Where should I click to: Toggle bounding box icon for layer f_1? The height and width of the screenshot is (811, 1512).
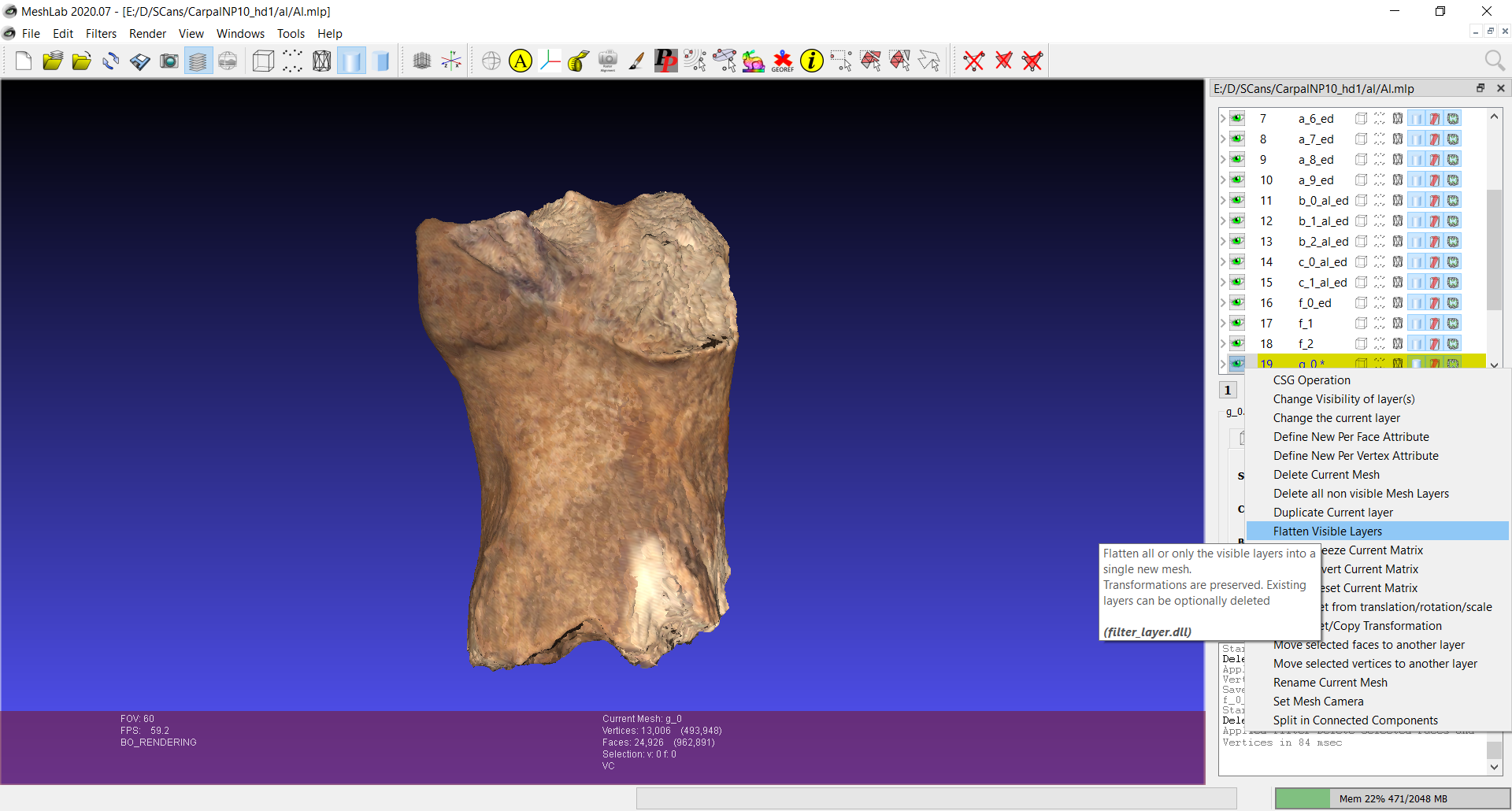pyautogui.click(x=1361, y=324)
